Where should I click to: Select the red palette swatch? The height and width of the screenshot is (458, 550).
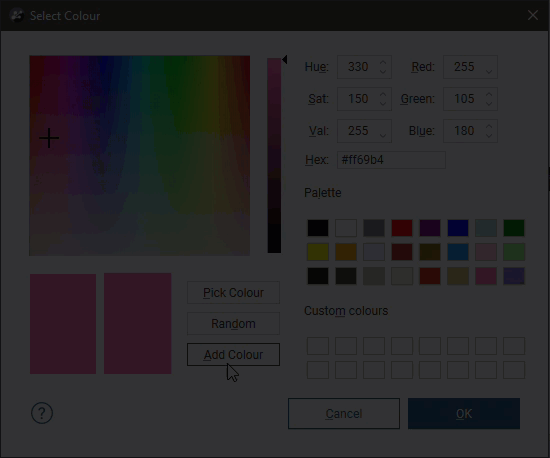point(402,228)
